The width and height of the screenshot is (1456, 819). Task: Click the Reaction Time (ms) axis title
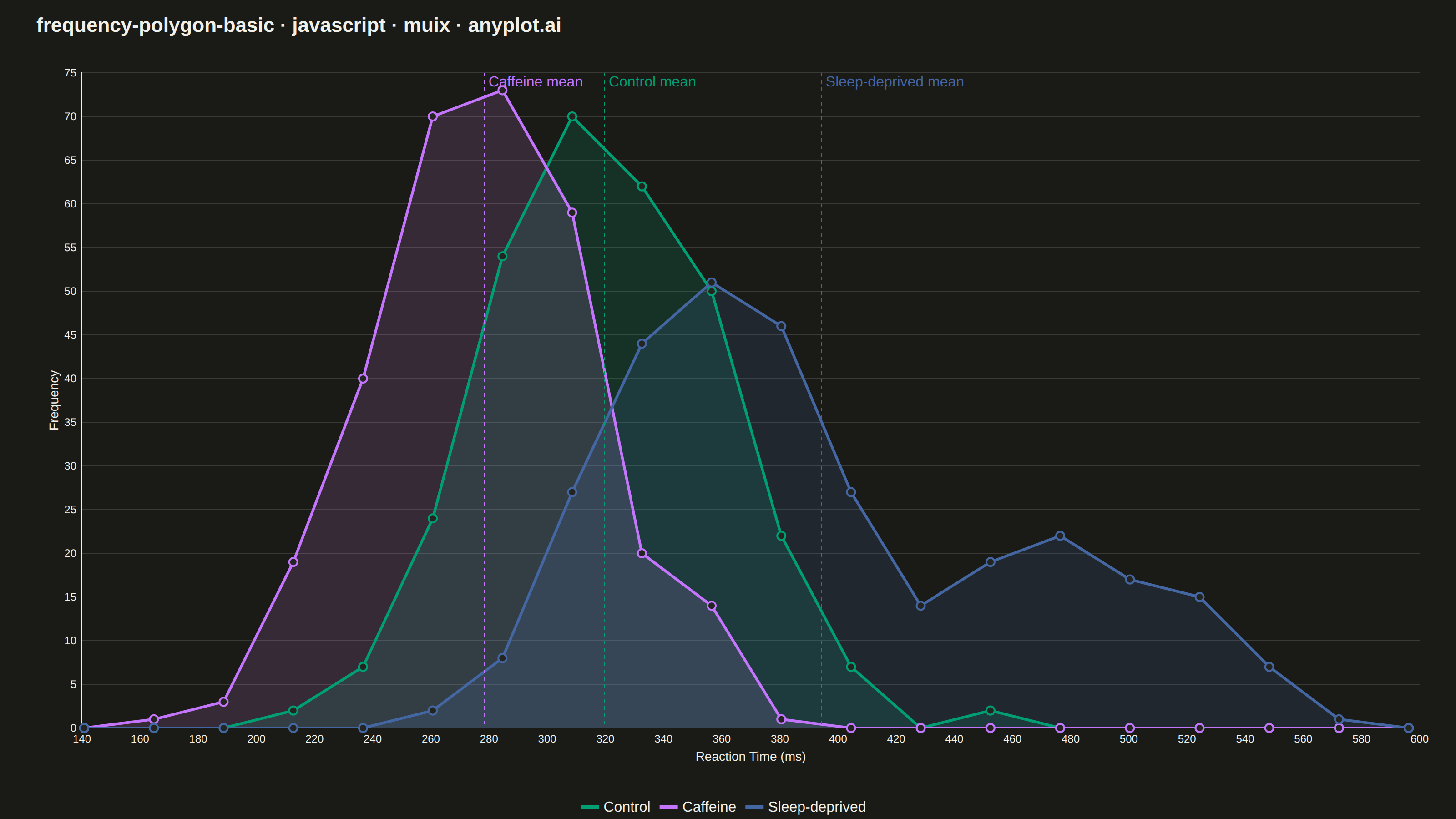(x=751, y=756)
